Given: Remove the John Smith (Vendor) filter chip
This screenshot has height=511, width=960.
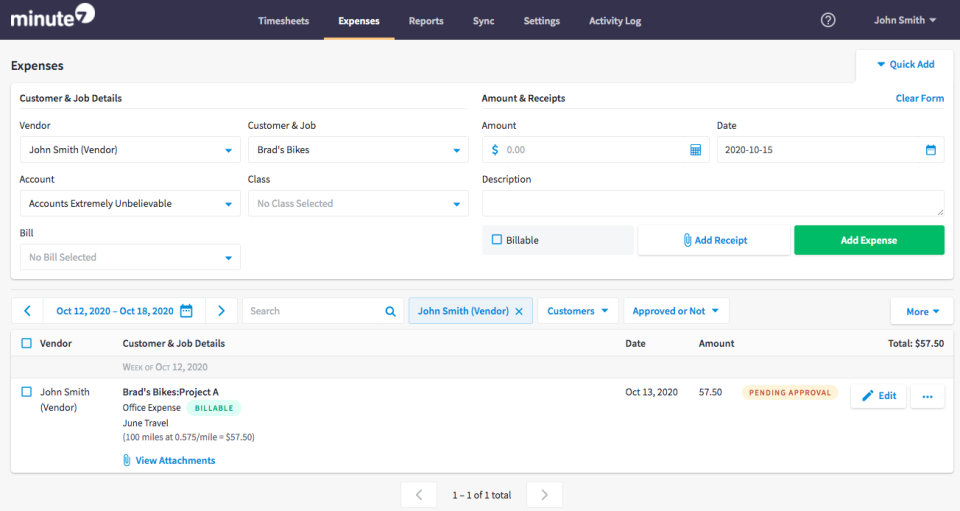Looking at the screenshot, I should (x=519, y=311).
